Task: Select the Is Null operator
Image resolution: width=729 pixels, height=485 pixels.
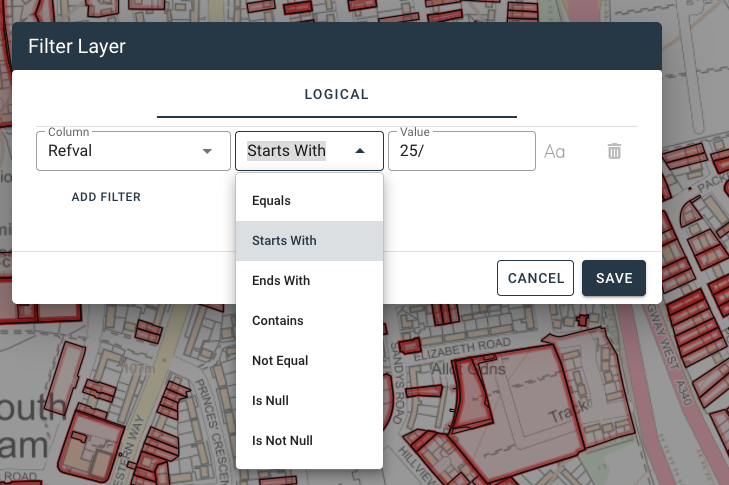Action: pyautogui.click(x=270, y=401)
